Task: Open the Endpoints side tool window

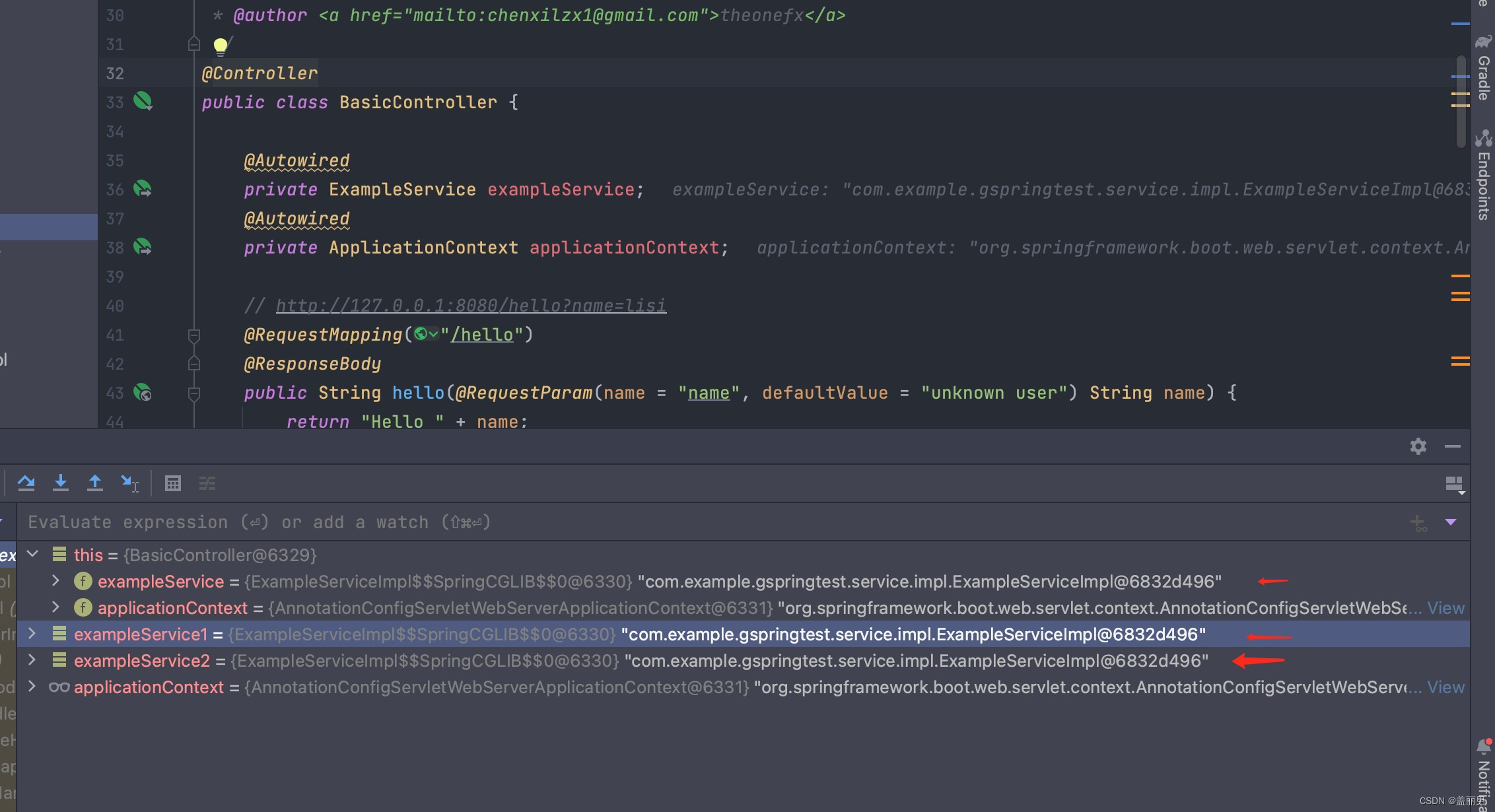Action: tap(1483, 175)
